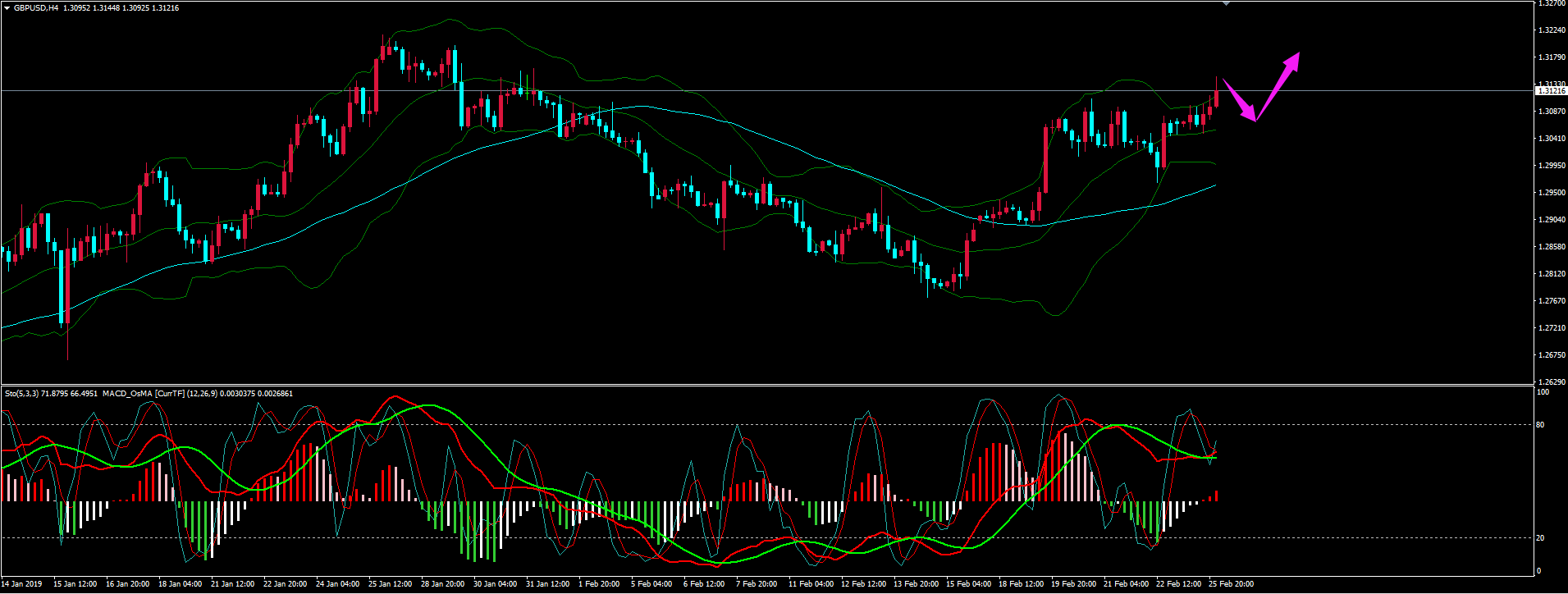Click the MACD value 0.0030375
1568x594 pixels.
pos(237,394)
